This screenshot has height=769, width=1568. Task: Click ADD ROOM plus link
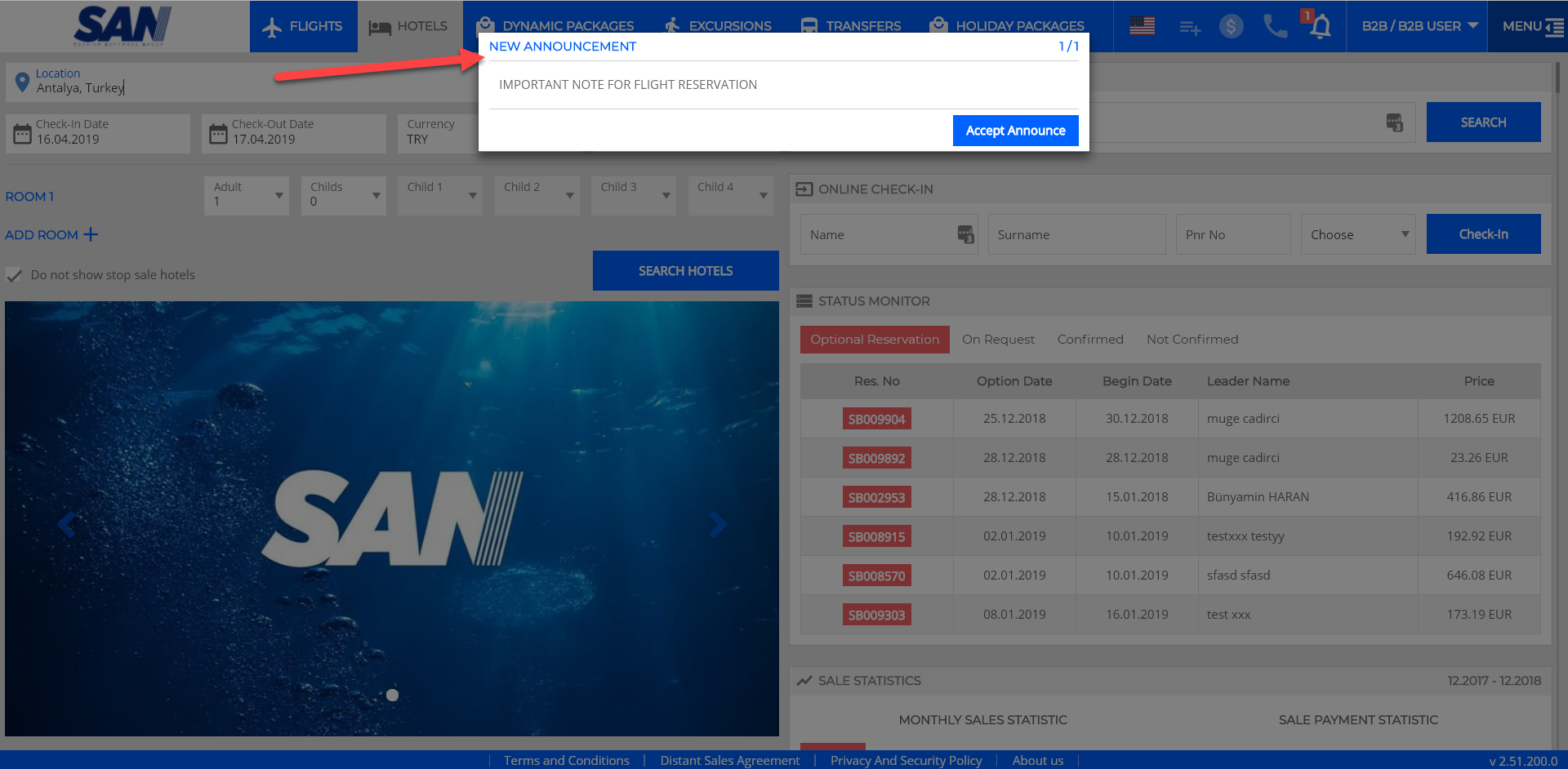click(x=51, y=235)
